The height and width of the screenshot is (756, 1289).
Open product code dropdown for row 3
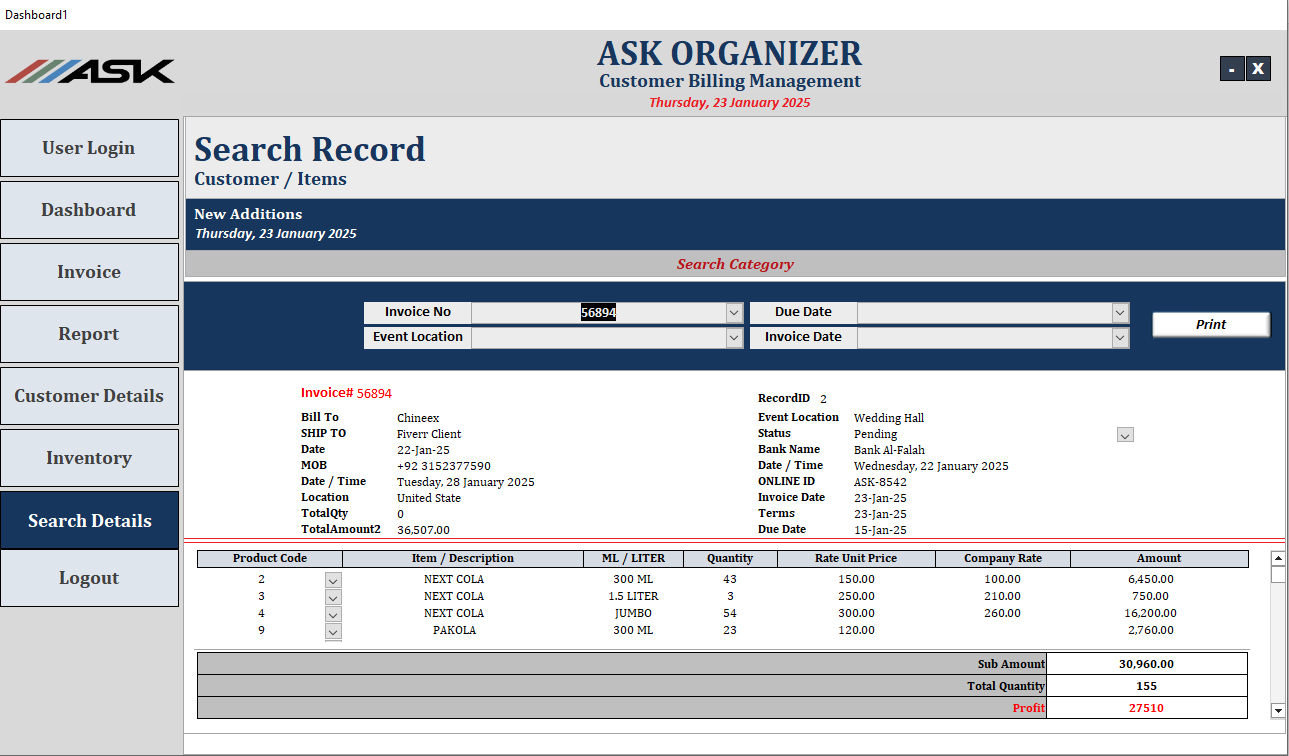point(333,597)
